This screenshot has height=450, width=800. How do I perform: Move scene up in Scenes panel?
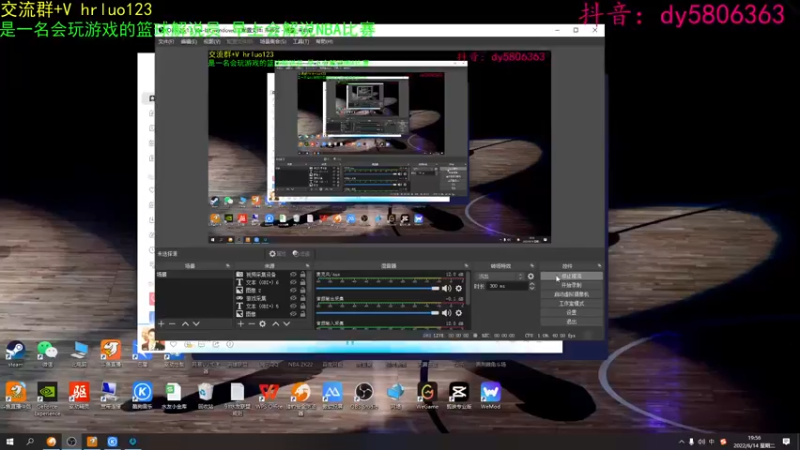(x=185, y=324)
